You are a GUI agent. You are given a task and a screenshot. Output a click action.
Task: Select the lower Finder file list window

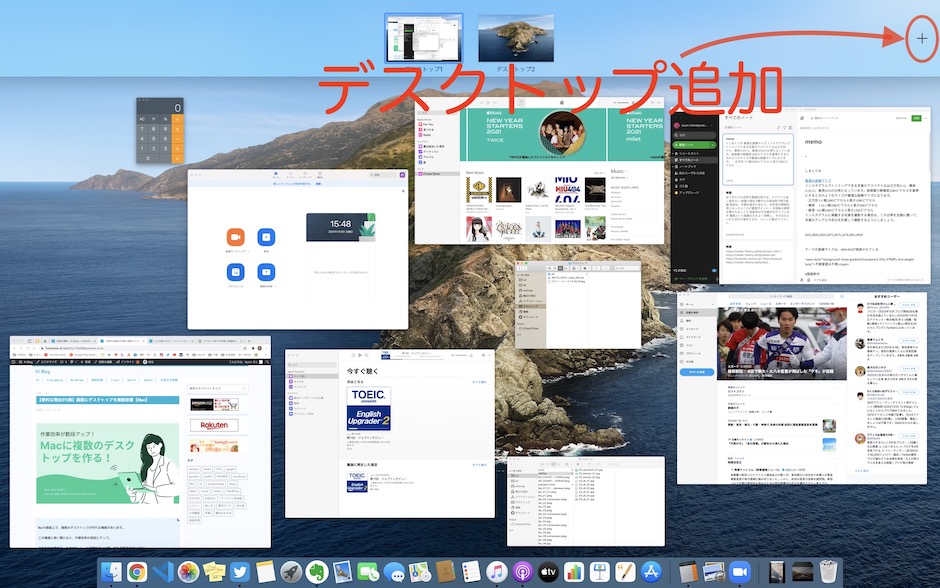[x=586, y=501]
